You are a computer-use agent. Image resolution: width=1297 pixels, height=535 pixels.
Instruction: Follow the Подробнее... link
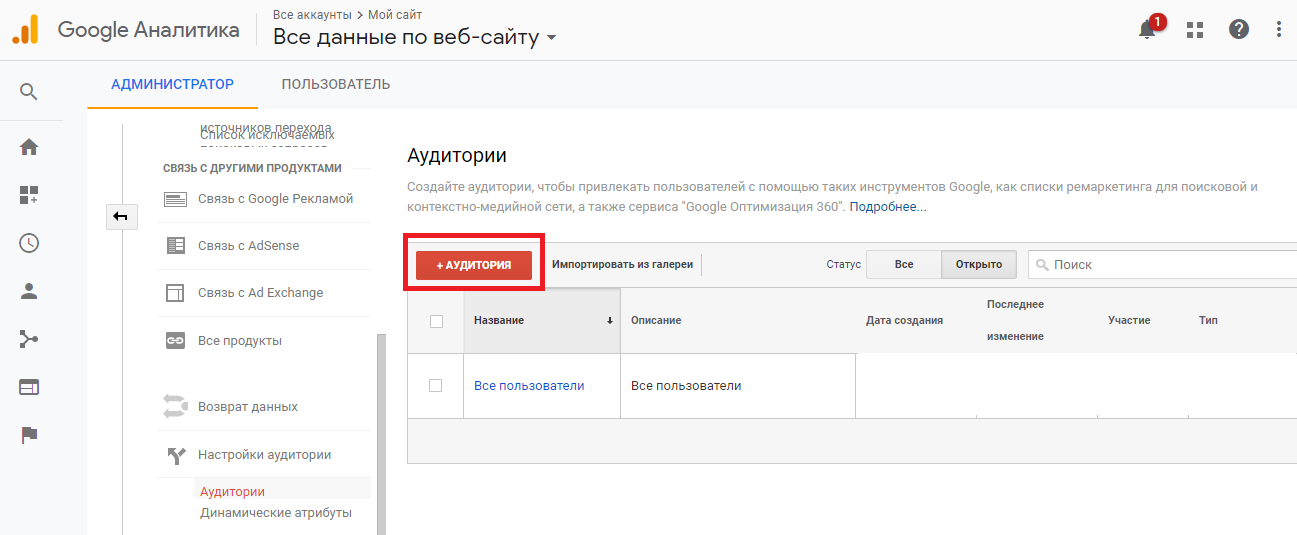click(888, 207)
